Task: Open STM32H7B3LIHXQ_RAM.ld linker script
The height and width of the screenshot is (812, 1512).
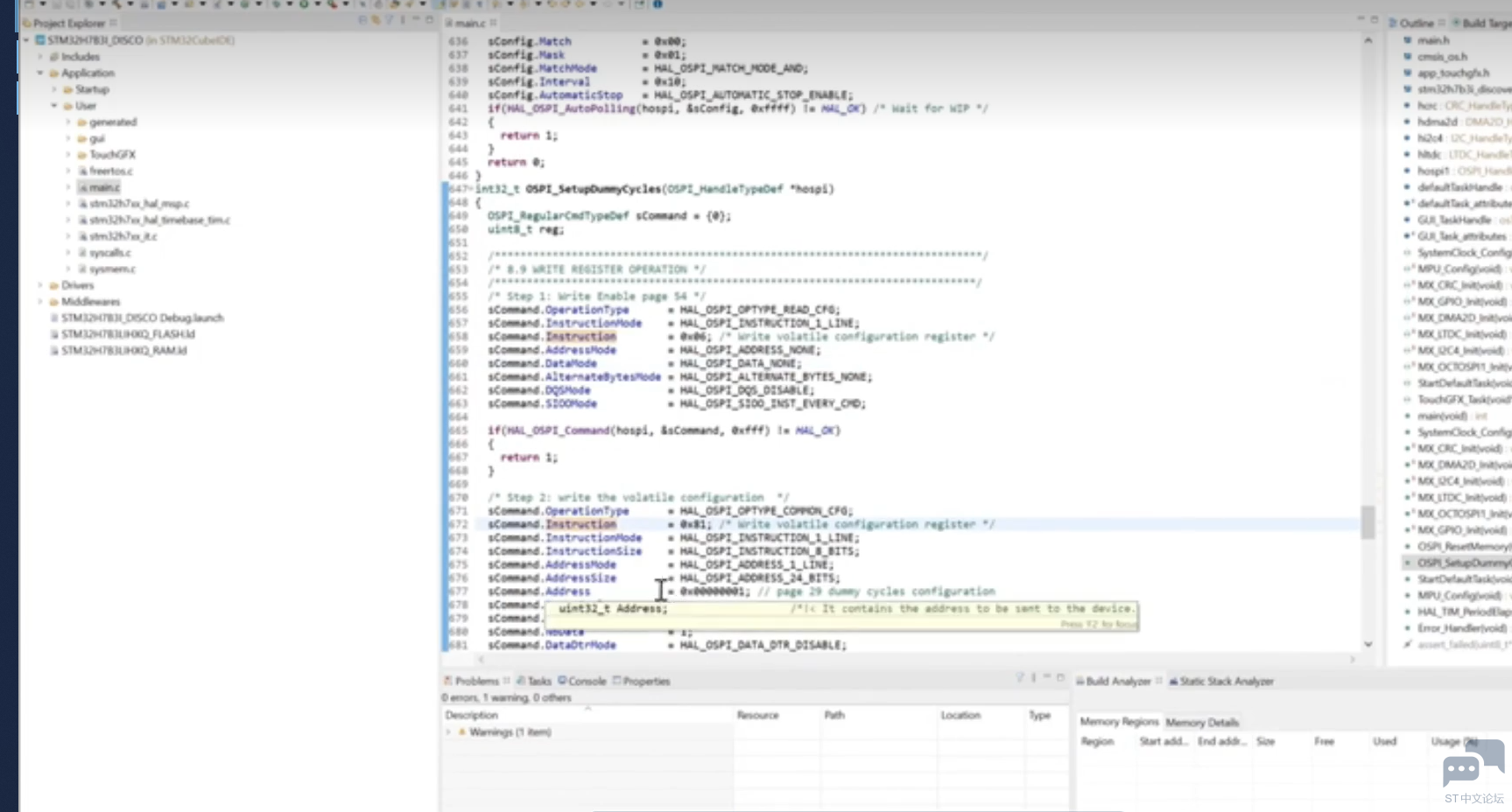Action: 123,351
